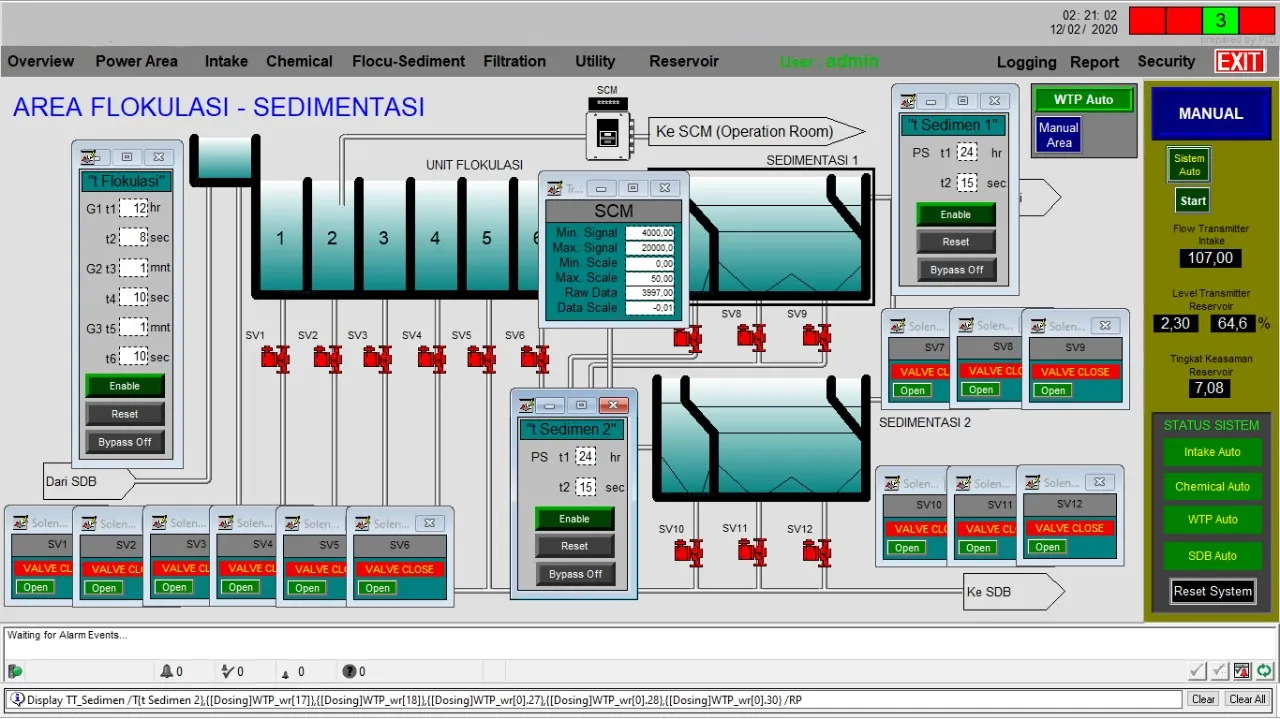Screen dimensions: 1280x719
Task: Open the Report menu
Action: tap(1095, 62)
